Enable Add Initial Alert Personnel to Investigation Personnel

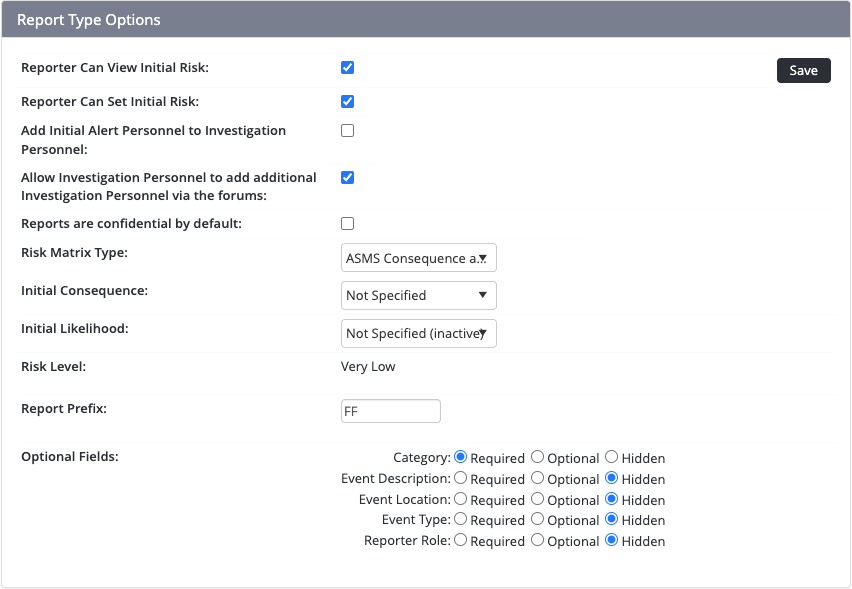click(x=347, y=130)
